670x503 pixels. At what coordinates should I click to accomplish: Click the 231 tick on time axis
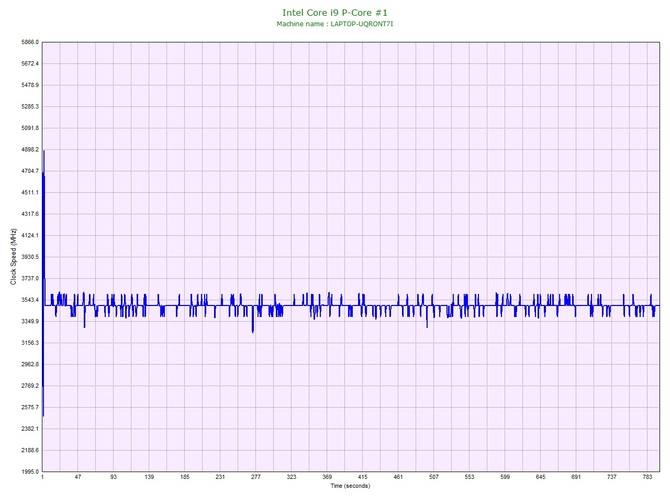pos(220,477)
